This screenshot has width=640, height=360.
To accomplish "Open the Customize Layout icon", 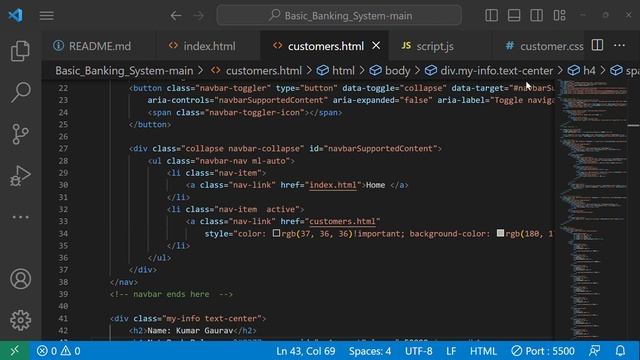I will pyautogui.click(x=559, y=16).
